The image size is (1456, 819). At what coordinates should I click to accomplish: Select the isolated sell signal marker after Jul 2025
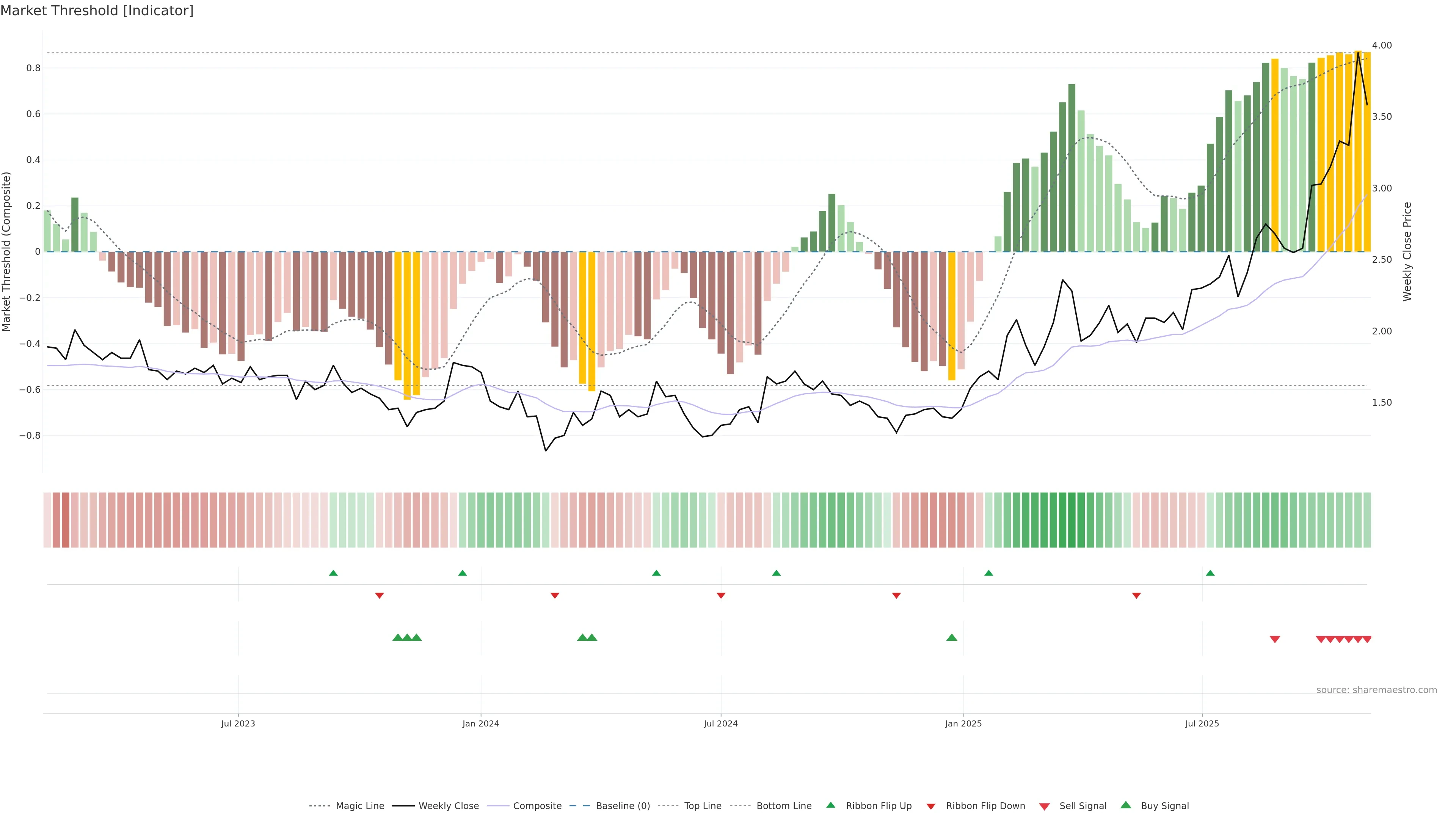click(x=1274, y=639)
